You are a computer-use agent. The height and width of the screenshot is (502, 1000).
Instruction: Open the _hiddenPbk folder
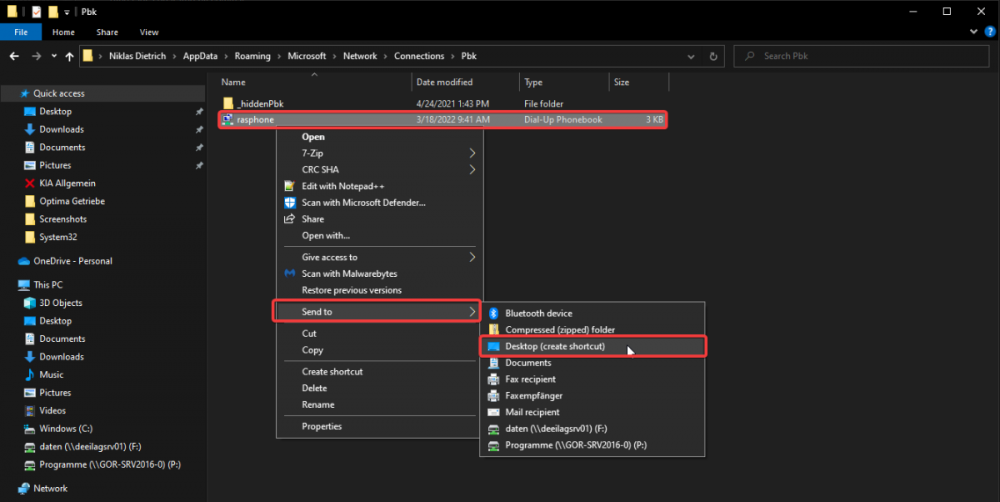260,103
